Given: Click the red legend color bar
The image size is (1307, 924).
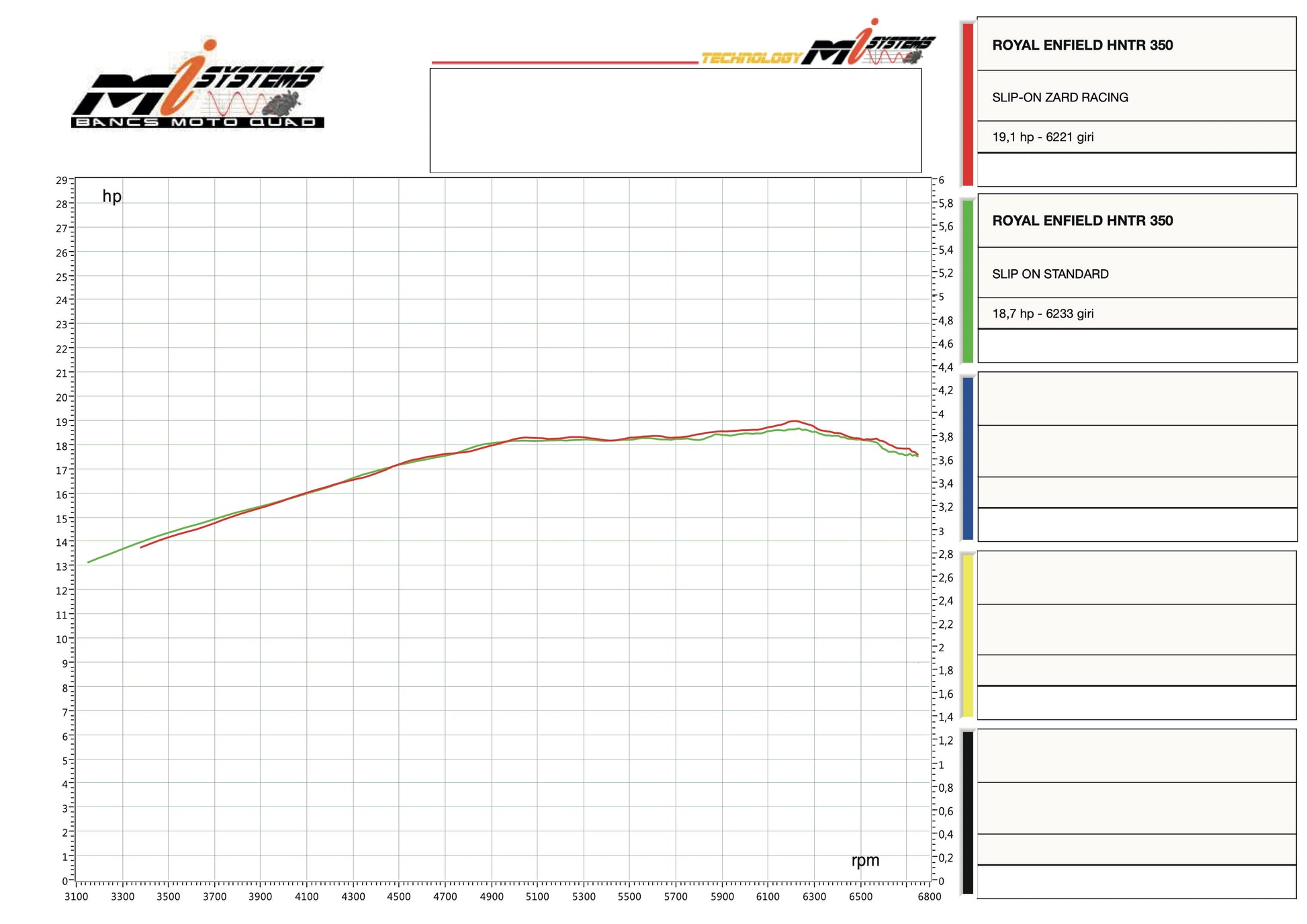Looking at the screenshot, I should pyautogui.click(x=967, y=103).
